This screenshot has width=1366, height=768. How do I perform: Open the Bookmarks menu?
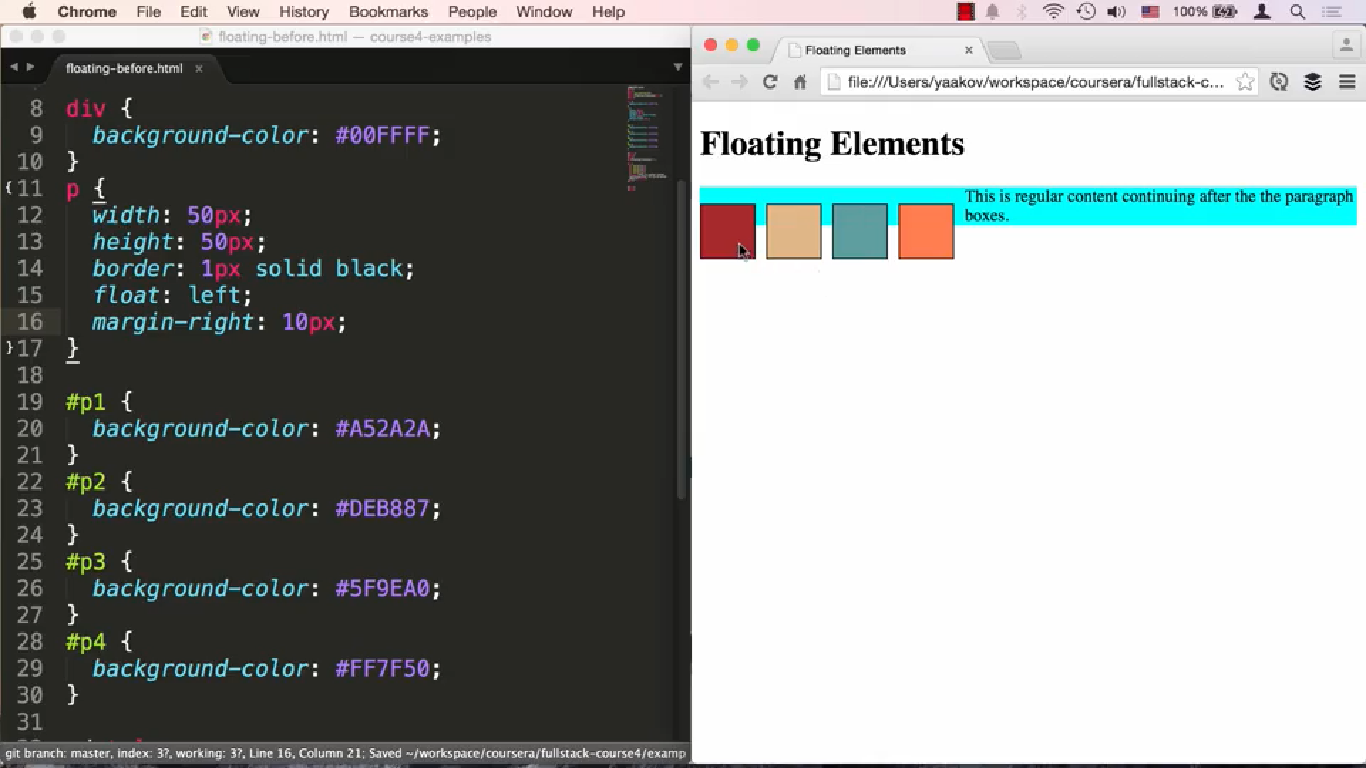point(388,12)
